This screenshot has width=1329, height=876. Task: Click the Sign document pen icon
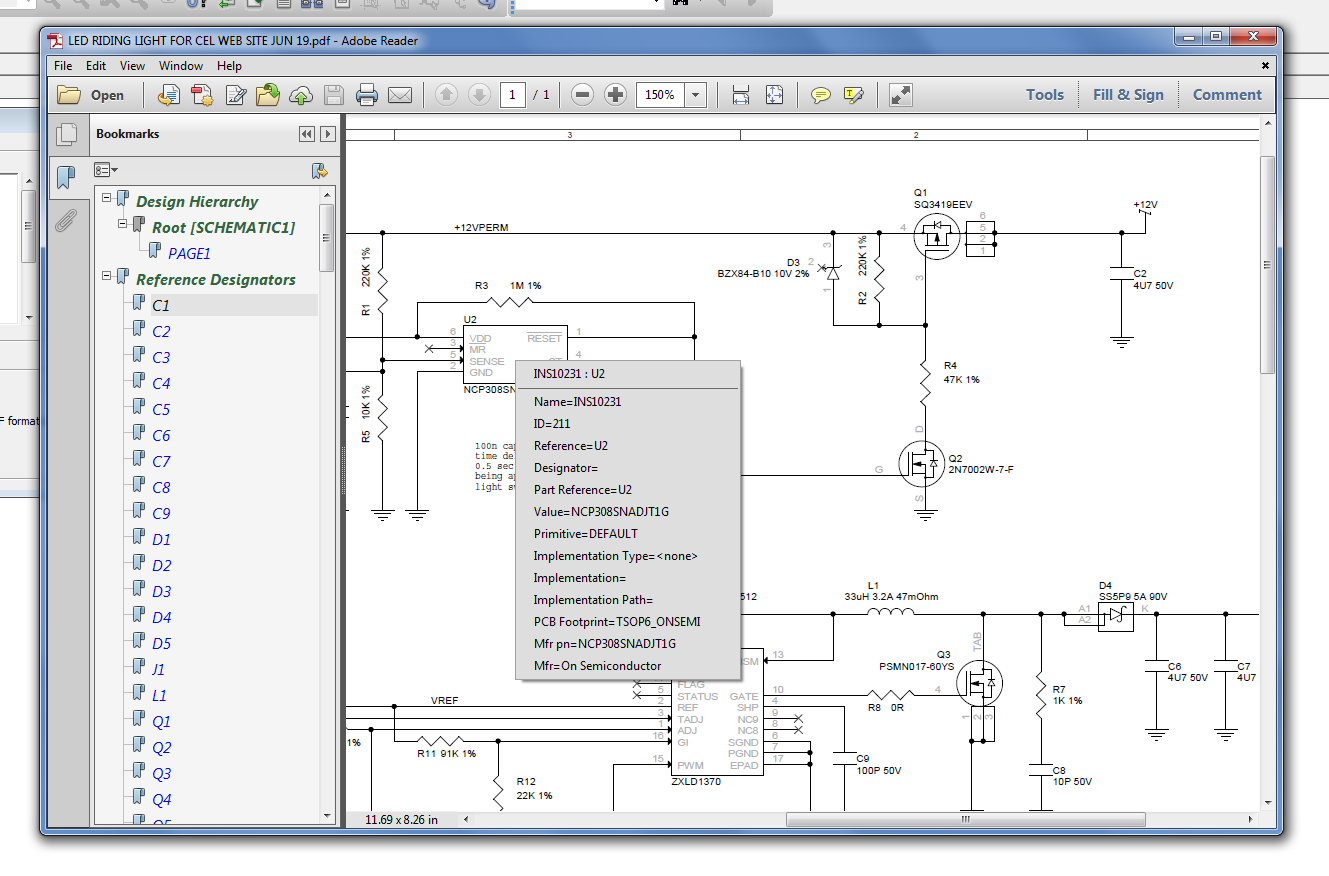click(x=235, y=95)
